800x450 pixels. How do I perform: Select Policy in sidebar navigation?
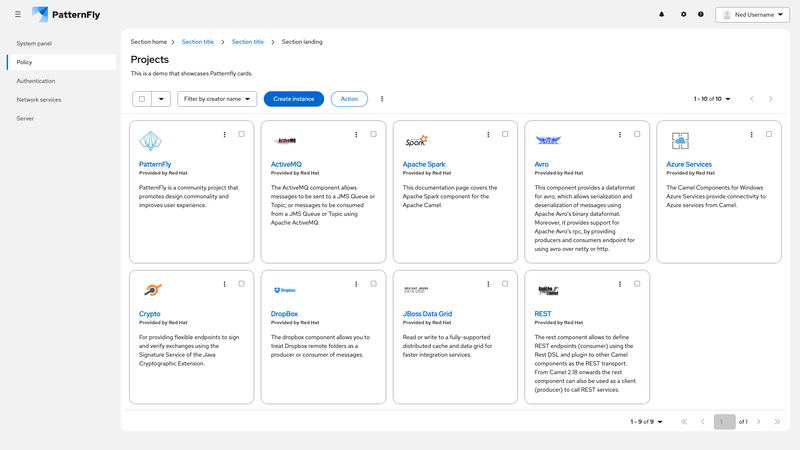pos(62,62)
